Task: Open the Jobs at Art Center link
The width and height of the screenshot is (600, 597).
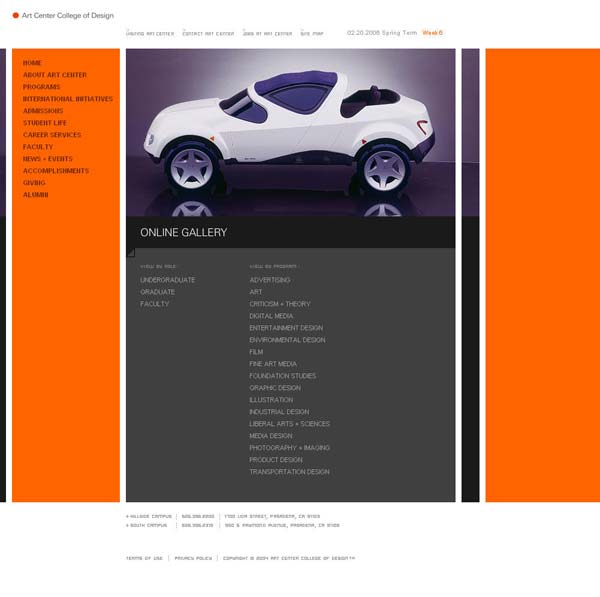Action: point(267,34)
